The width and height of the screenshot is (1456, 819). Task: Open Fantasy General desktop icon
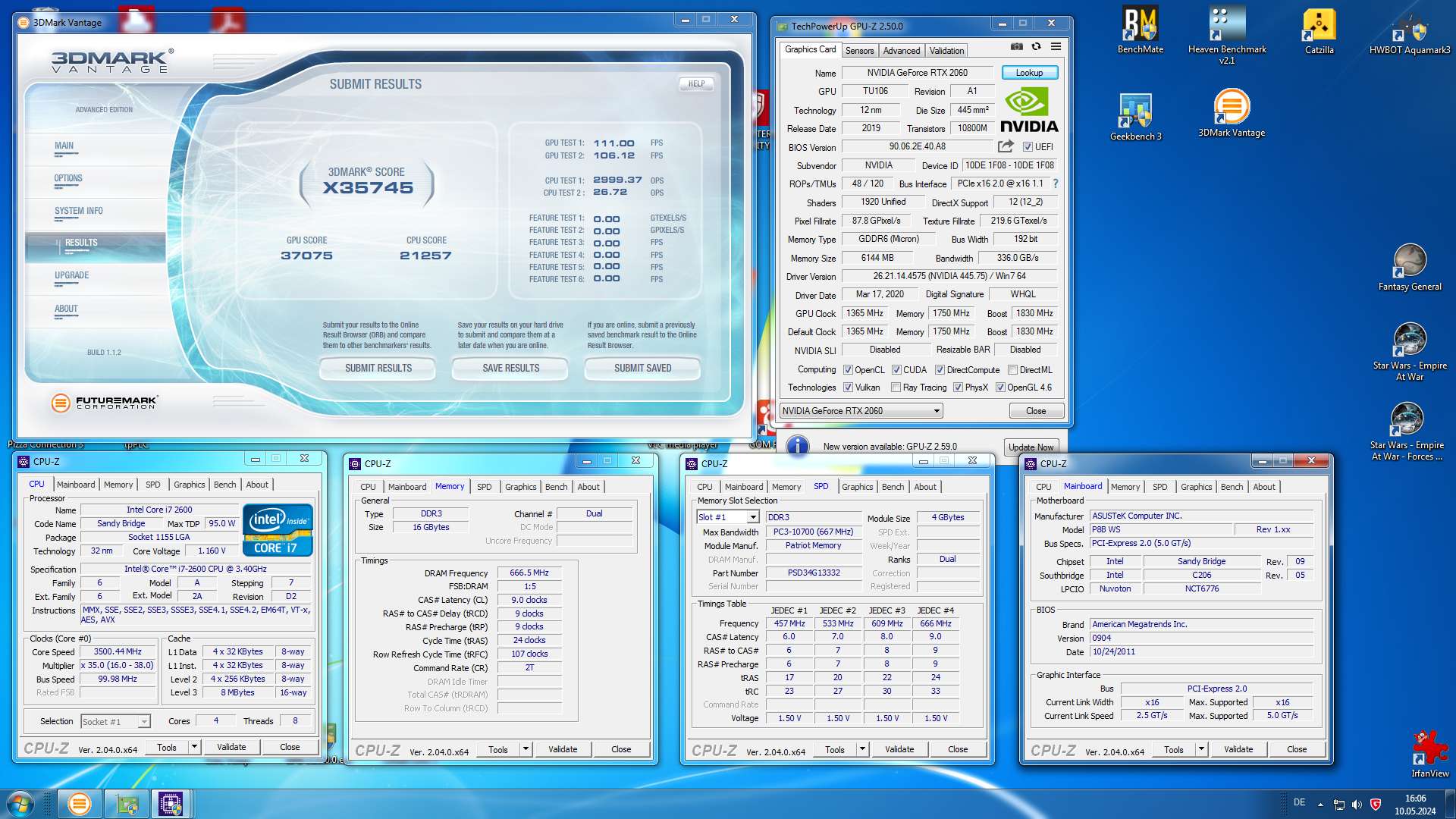point(1410,268)
